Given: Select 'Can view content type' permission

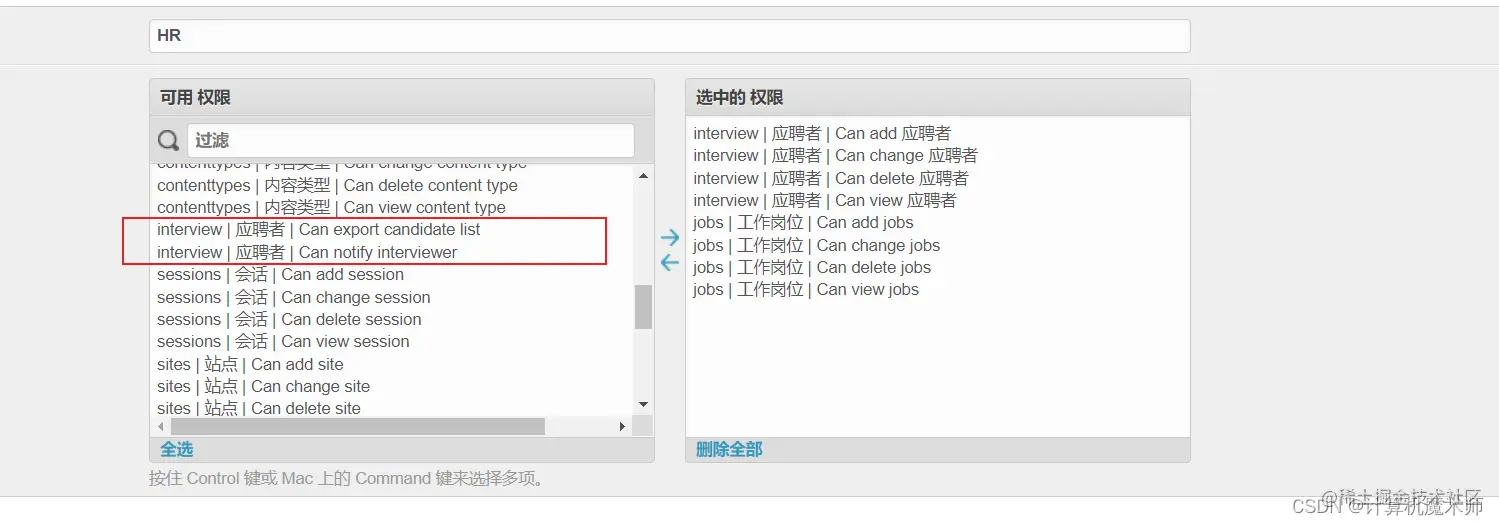Looking at the screenshot, I should 331,207.
